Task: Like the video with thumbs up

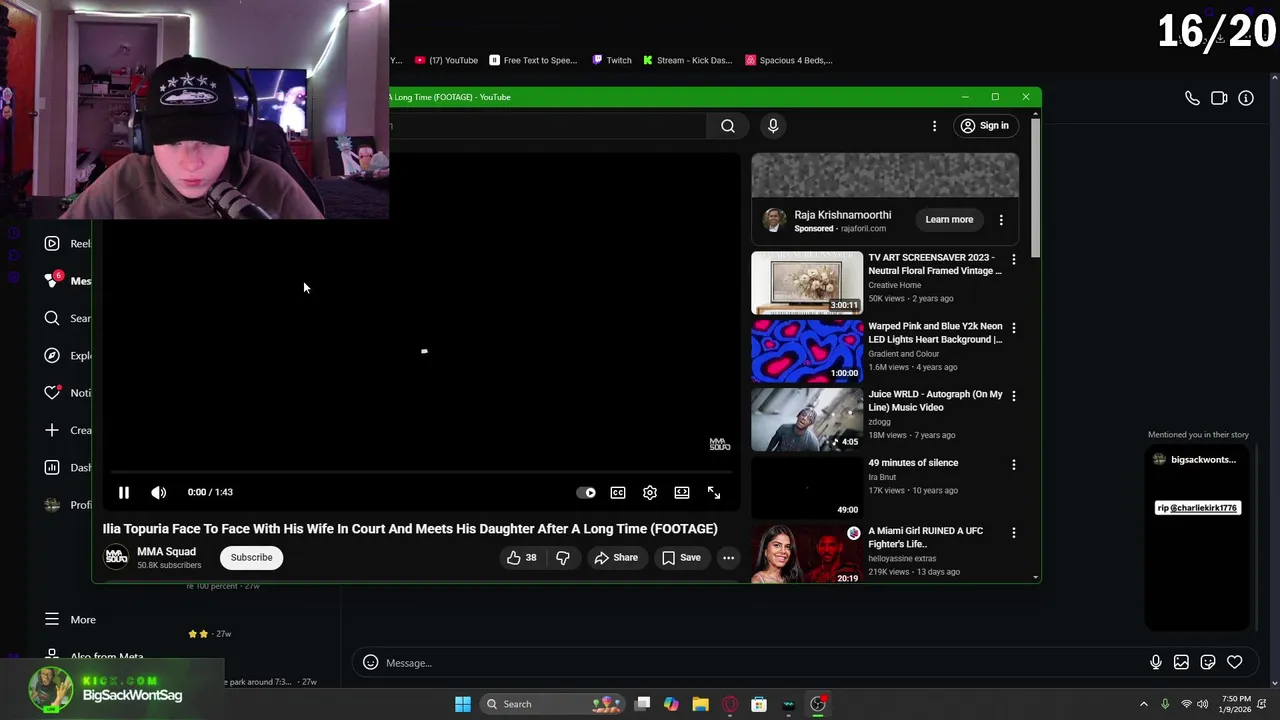Action: [x=522, y=557]
